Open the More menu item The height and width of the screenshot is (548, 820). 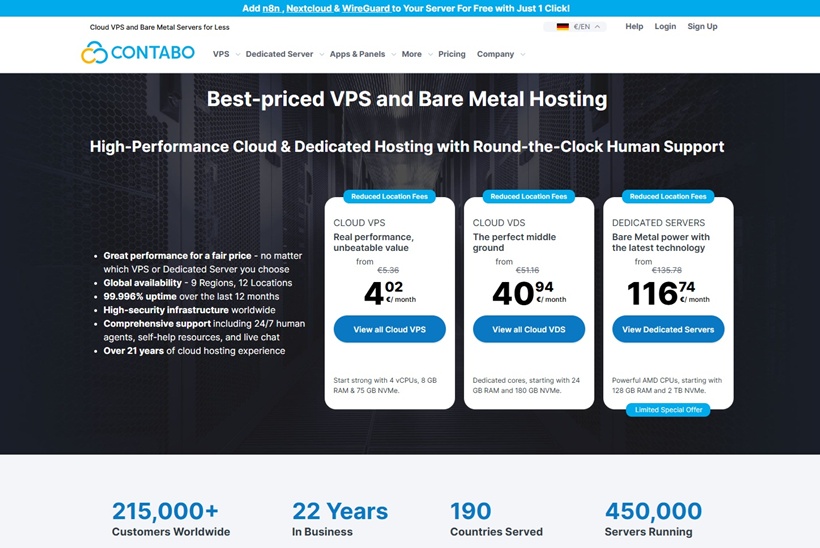[412, 54]
